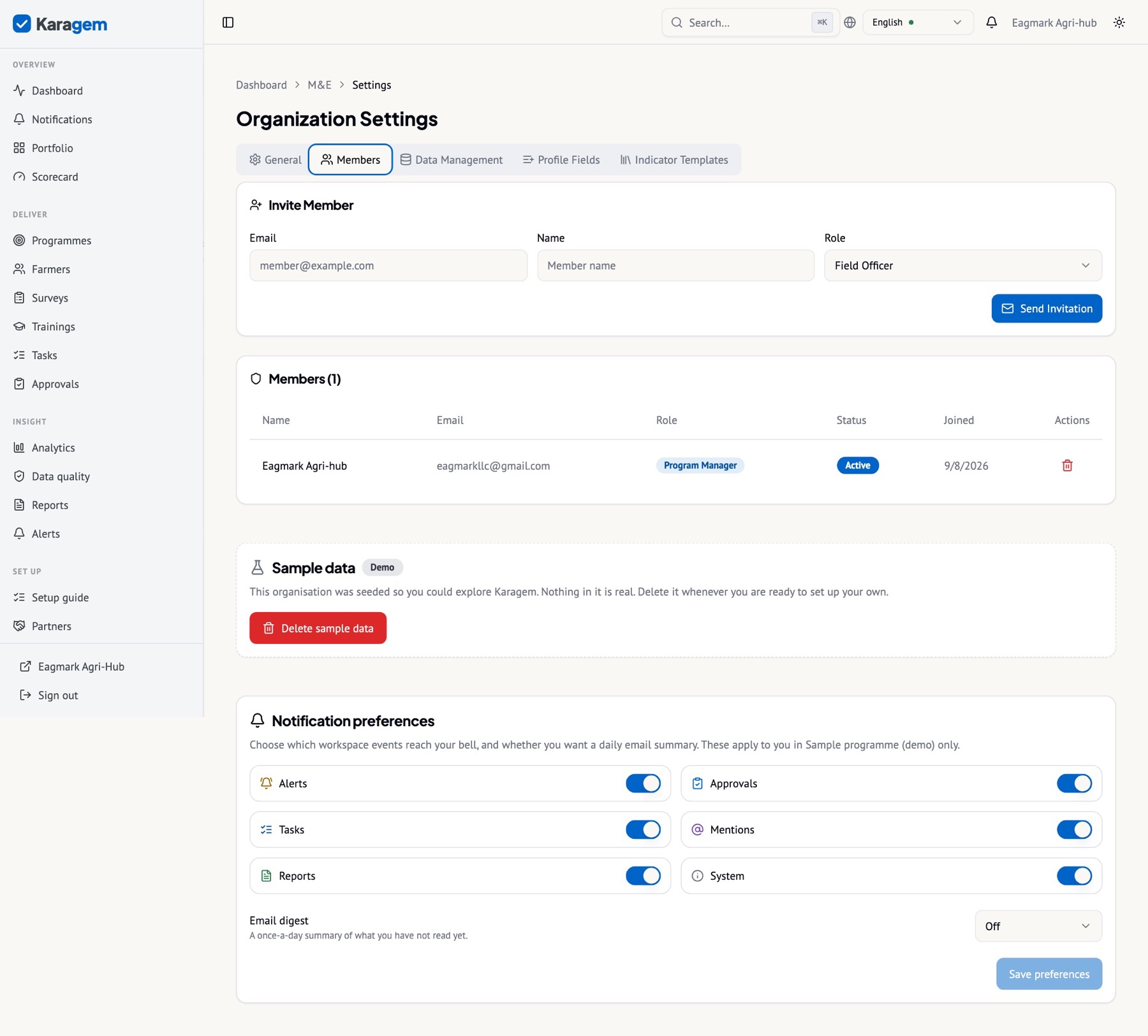
Task: Focus the Email input field
Action: pos(388,265)
